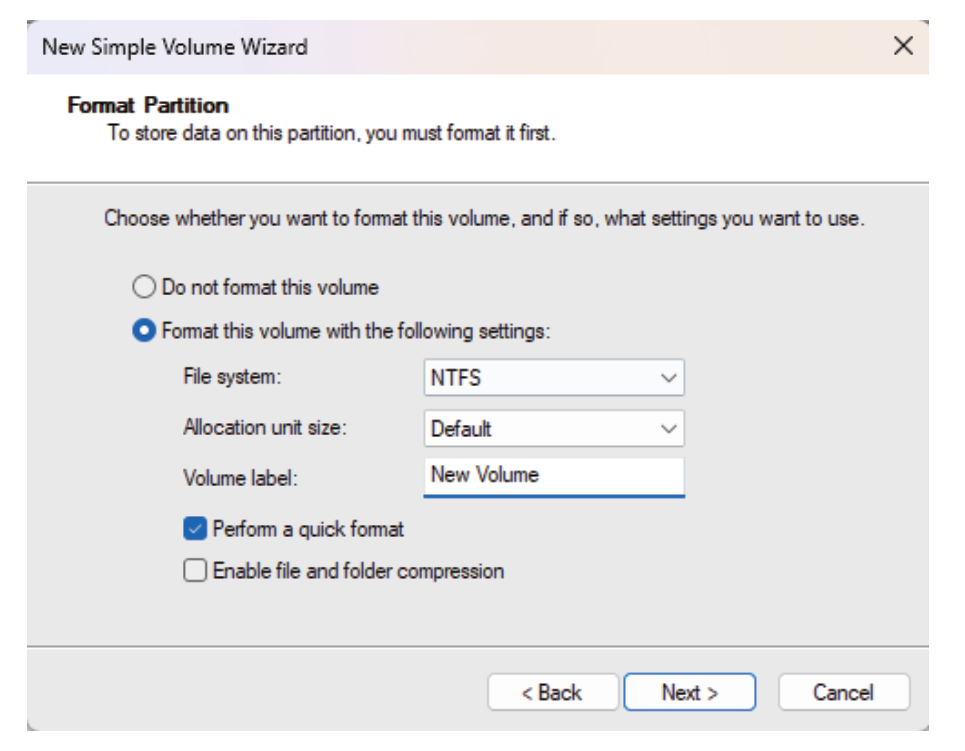965x751 pixels.
Task: Go back with the '< Back' button
Action: (x=552, y=692)
